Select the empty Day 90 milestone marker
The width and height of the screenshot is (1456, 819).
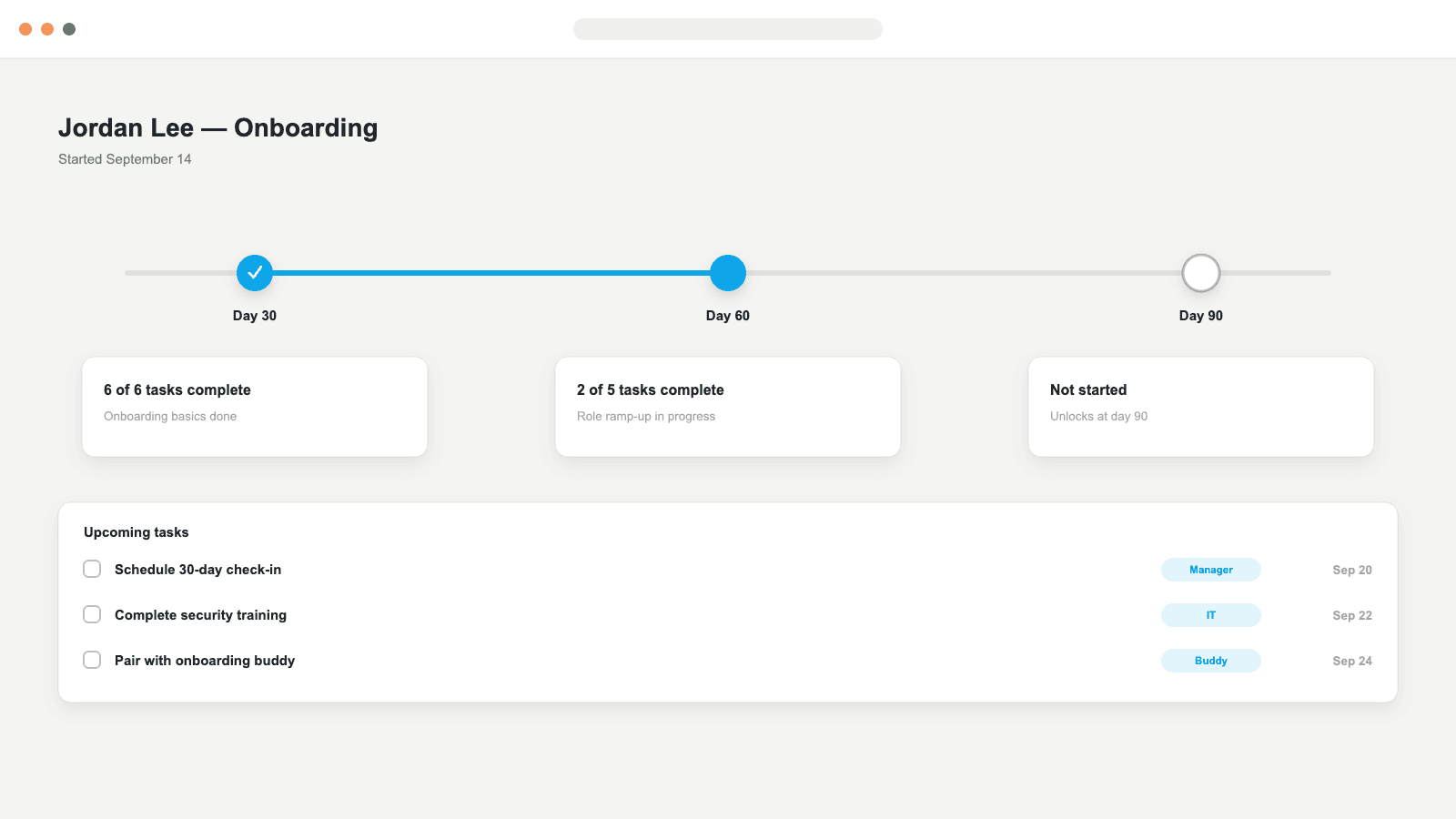1201,273
